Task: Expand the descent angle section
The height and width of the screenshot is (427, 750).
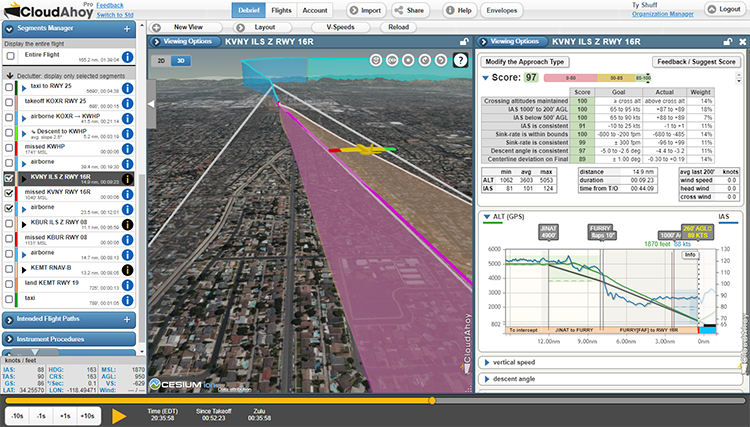Action: pos(487,379)
